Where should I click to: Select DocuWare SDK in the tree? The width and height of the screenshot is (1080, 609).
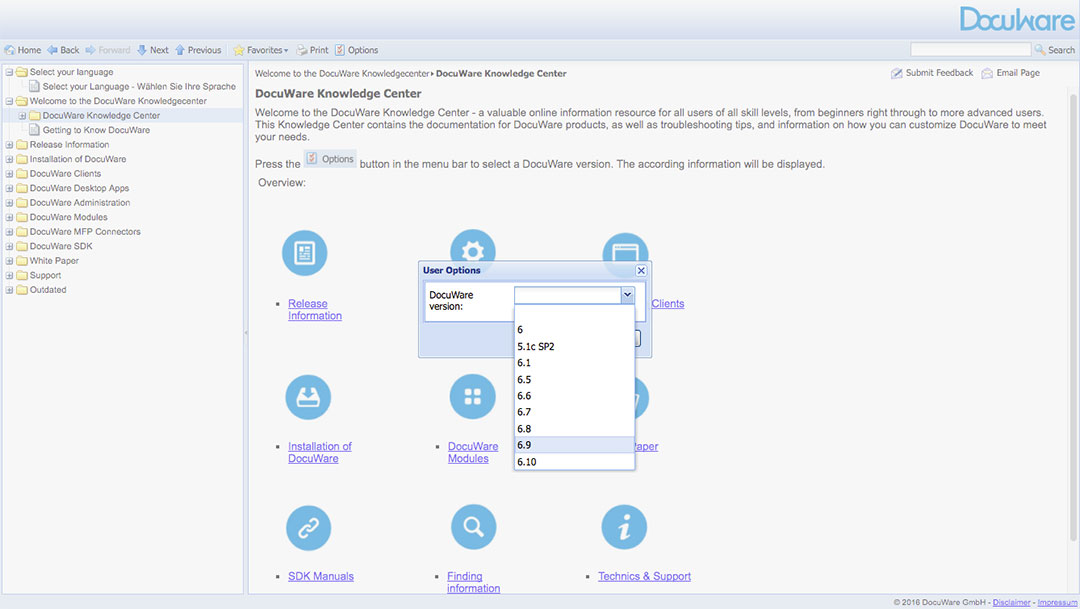(x=61, y=246)
